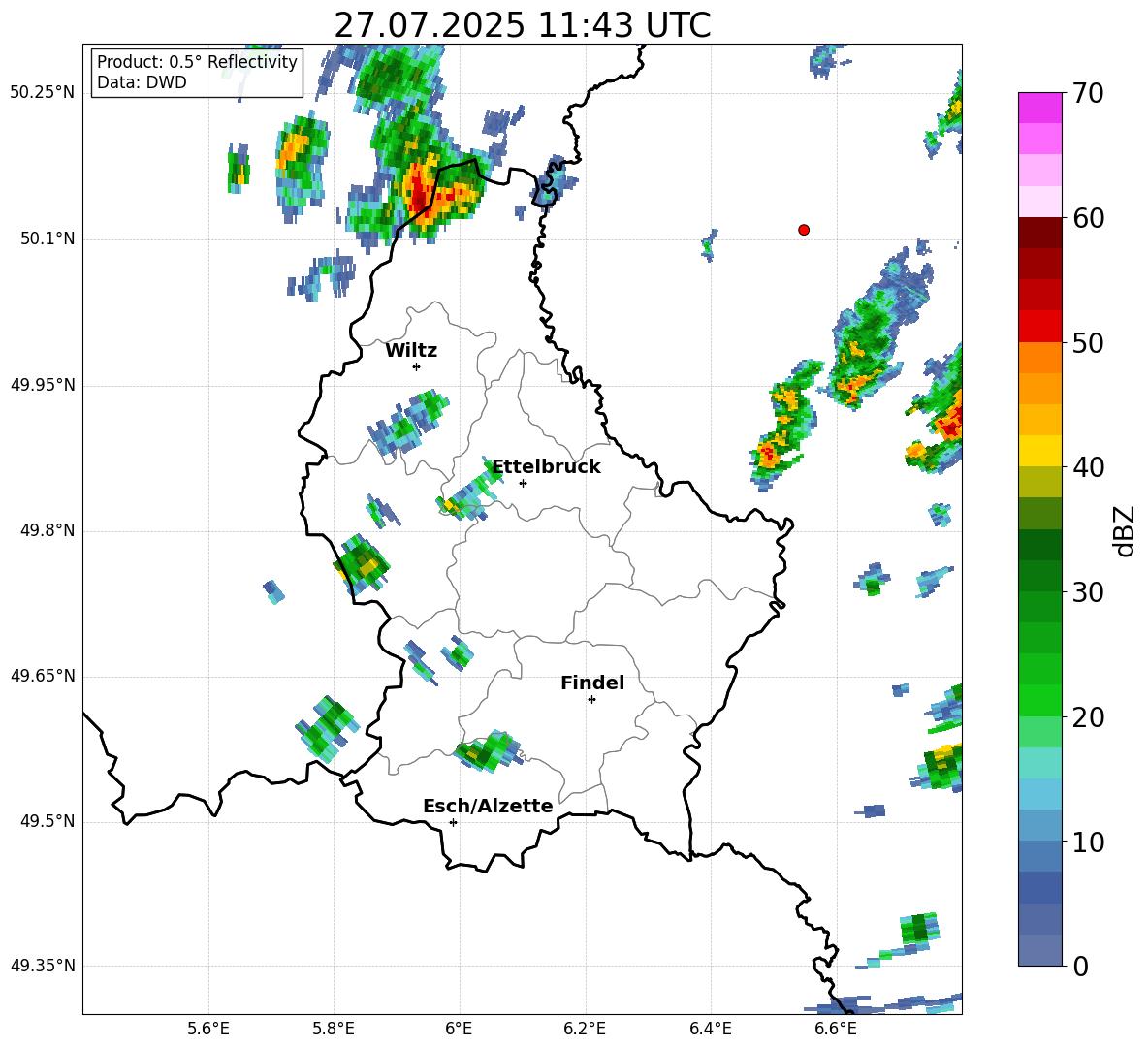Click the 0 colorbar tick label
The image size is (1148, 1048).
coord(1080,966)
